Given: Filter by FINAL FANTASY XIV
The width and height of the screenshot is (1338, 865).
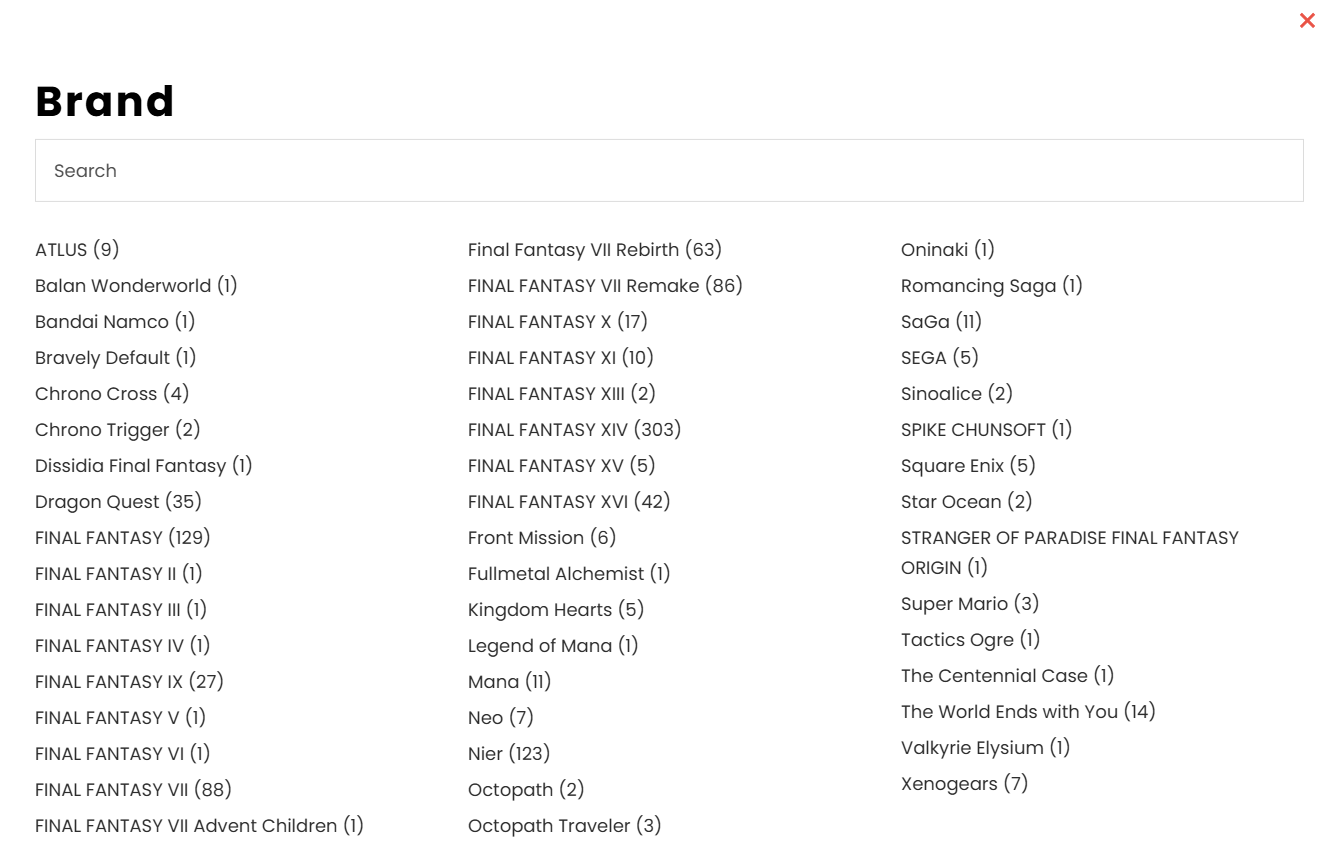Looking at the screenshot, I should click(x=574, y=430).
